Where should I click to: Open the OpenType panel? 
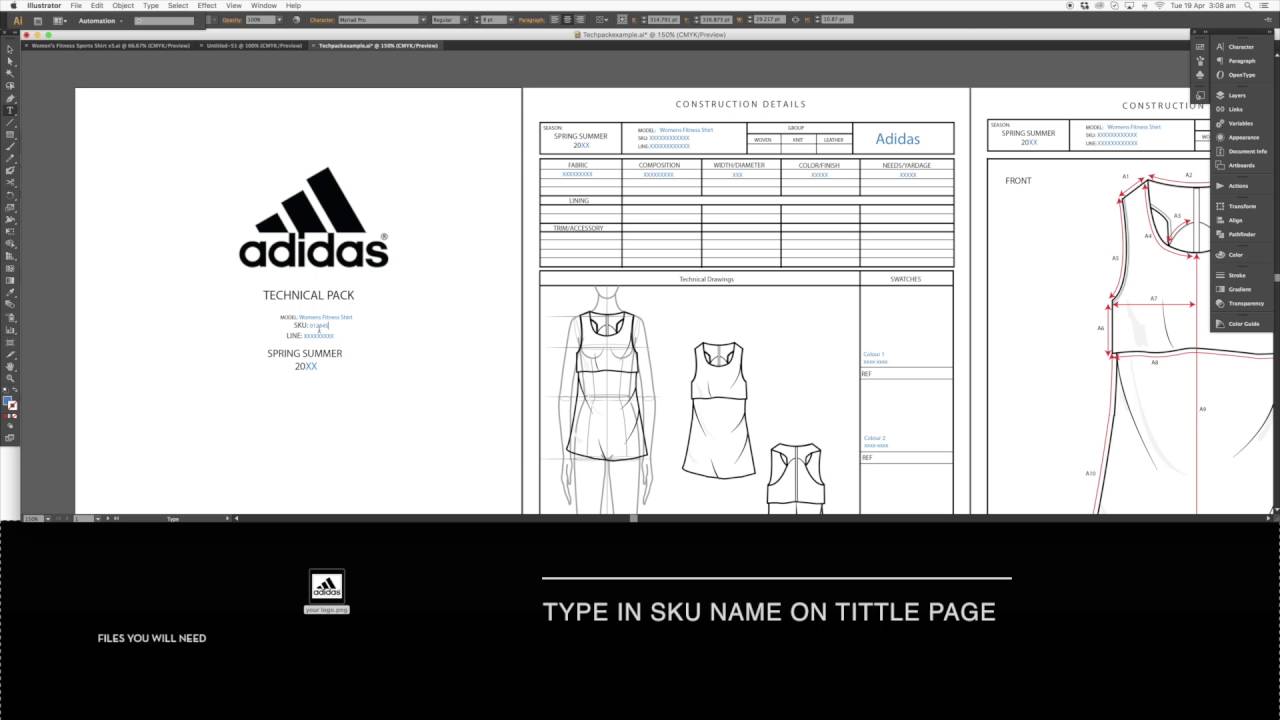[x=1241, y=75]
